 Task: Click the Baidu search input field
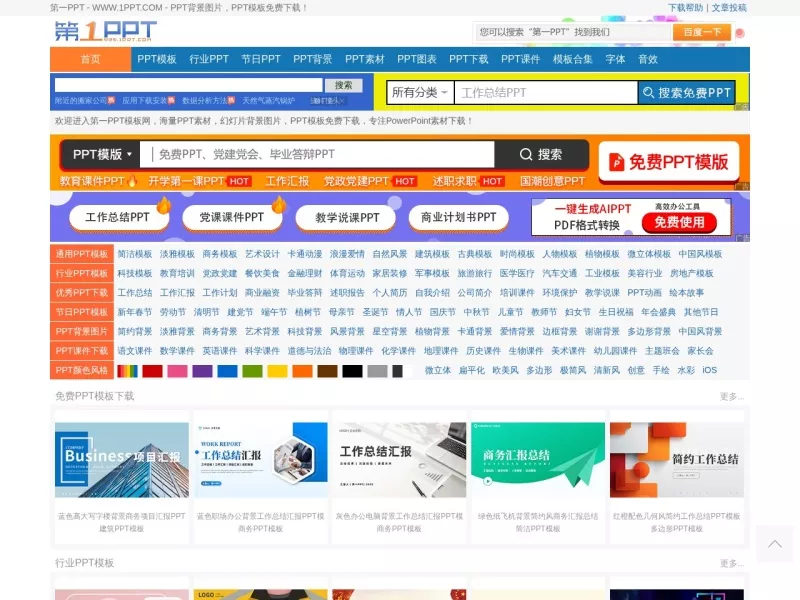(x=573, y=32)
